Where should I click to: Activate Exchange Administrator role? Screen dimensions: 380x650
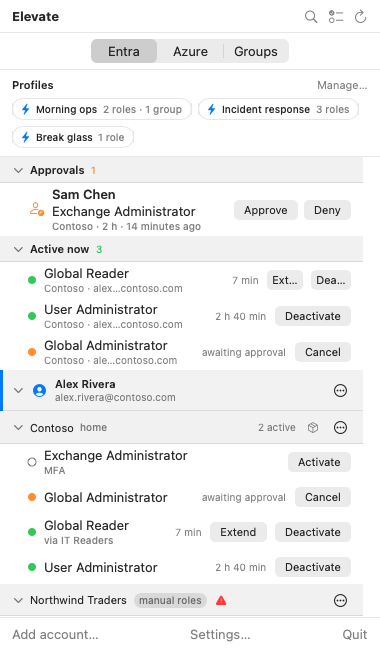319,462
